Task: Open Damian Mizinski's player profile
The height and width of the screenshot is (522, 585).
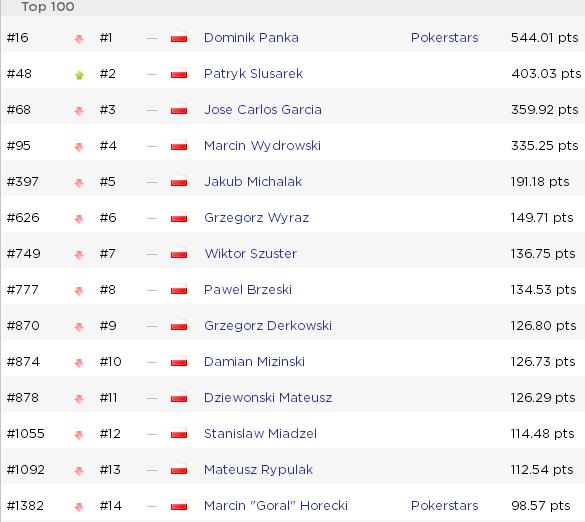Action: 254,362
